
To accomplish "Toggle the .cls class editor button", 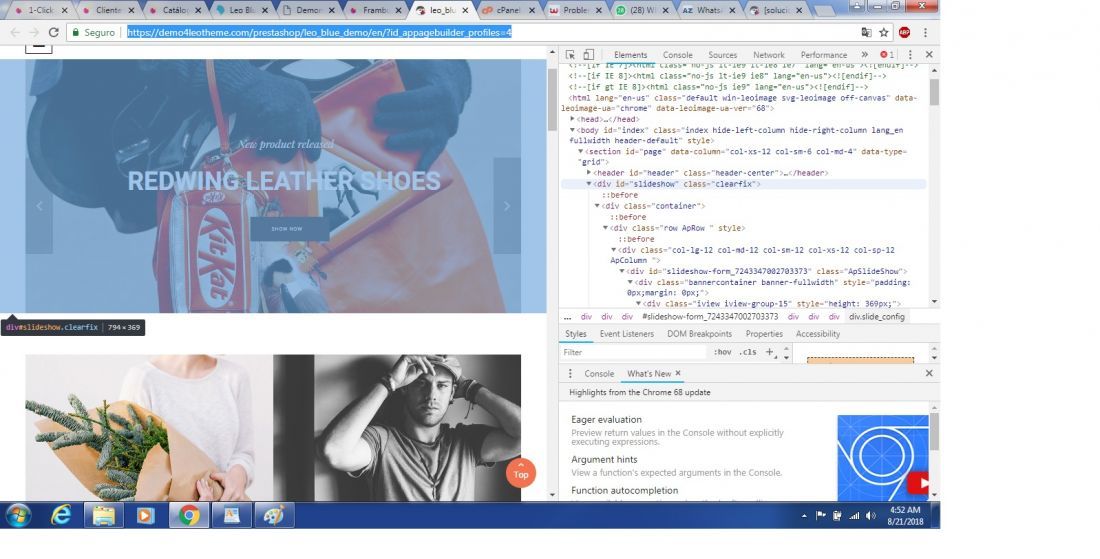I will point(748,352).
